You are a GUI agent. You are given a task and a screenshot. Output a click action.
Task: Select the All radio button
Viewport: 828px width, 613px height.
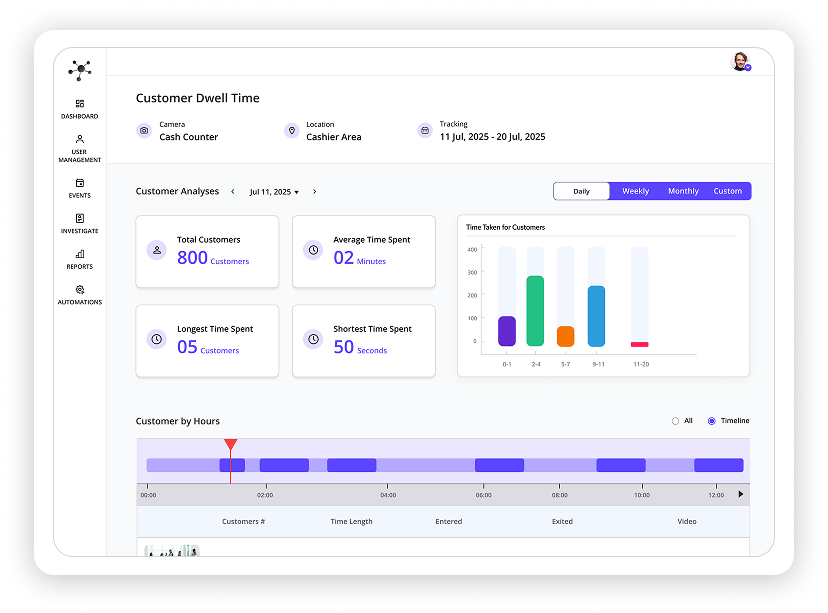pos(675,421)
